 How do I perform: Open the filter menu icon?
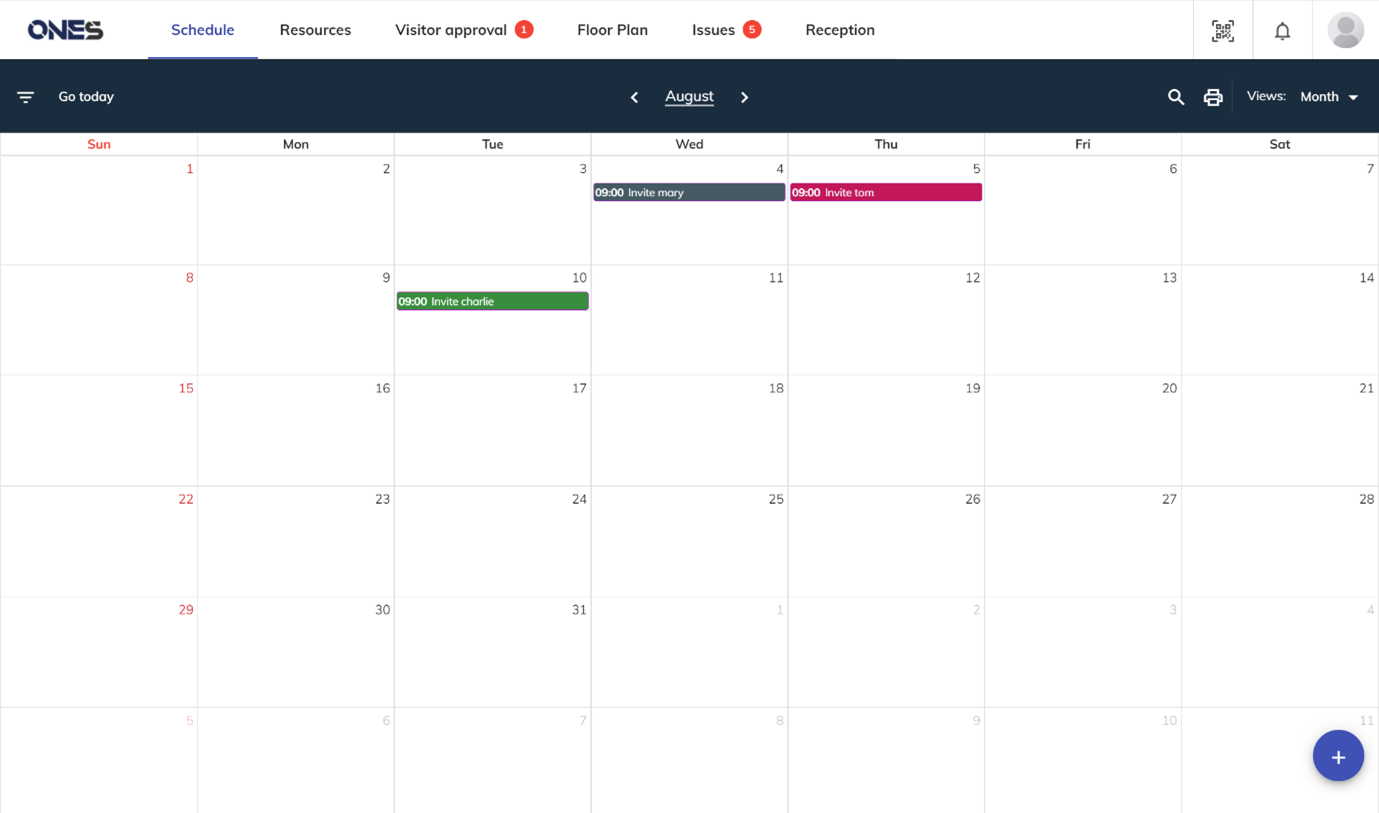click(x=26, y=97)
